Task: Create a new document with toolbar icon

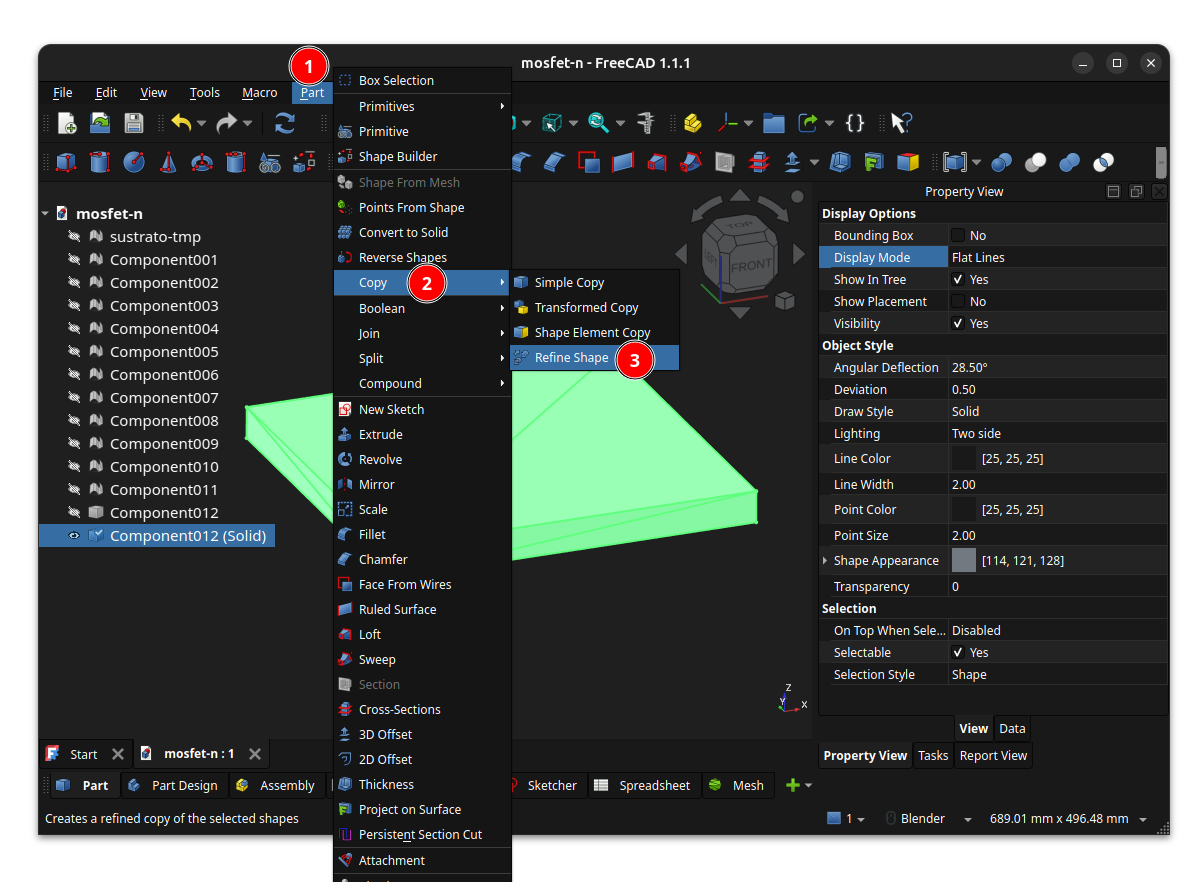Action: (67, 123)
